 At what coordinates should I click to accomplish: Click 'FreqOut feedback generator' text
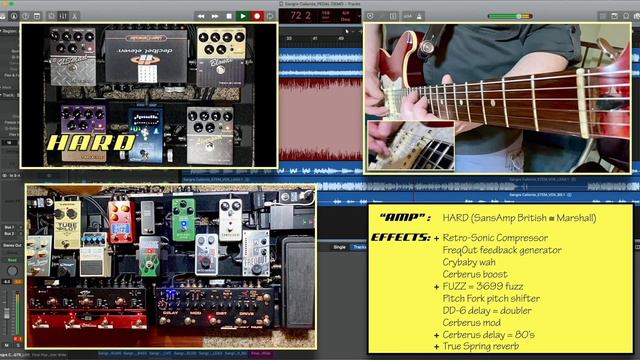[x=502, y=250]
